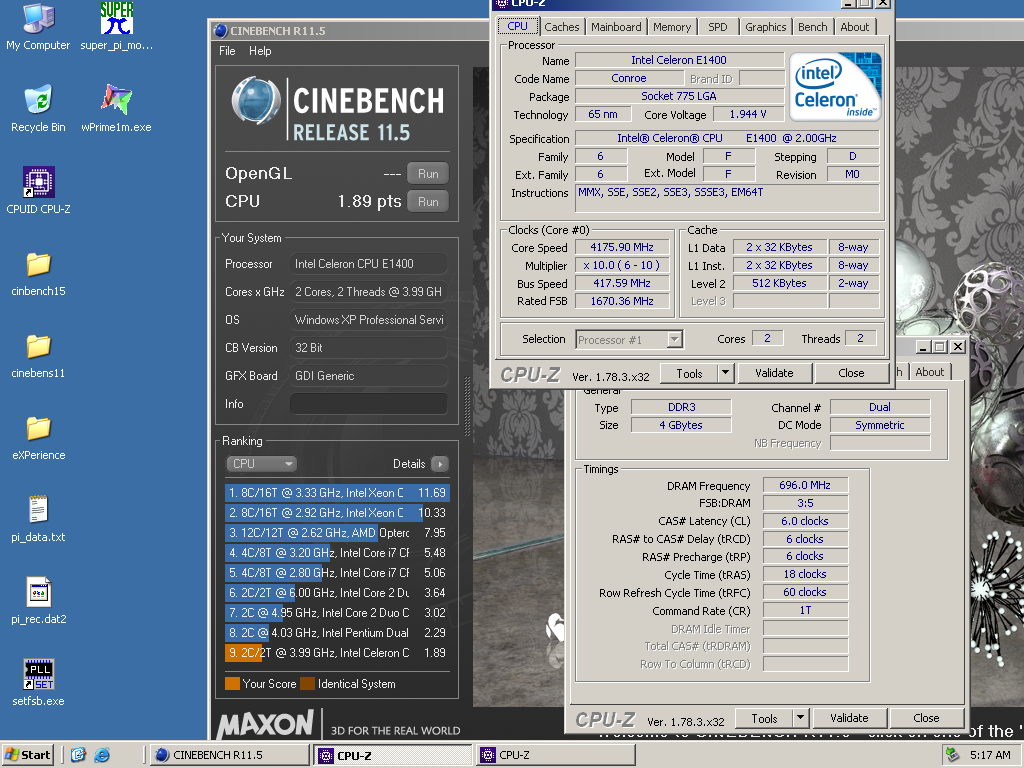Open the cinbench15 folder
Viewport: 1024px width, 768px height.
pyautogui.click(x=38, y=272)
